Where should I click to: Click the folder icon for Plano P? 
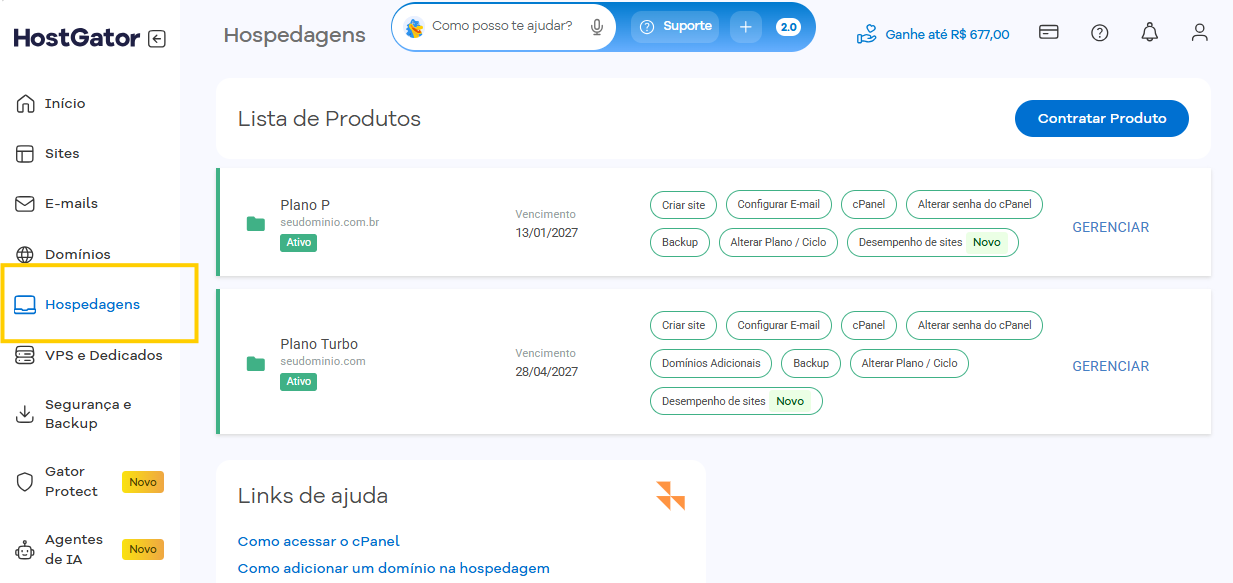coord(256,223)
